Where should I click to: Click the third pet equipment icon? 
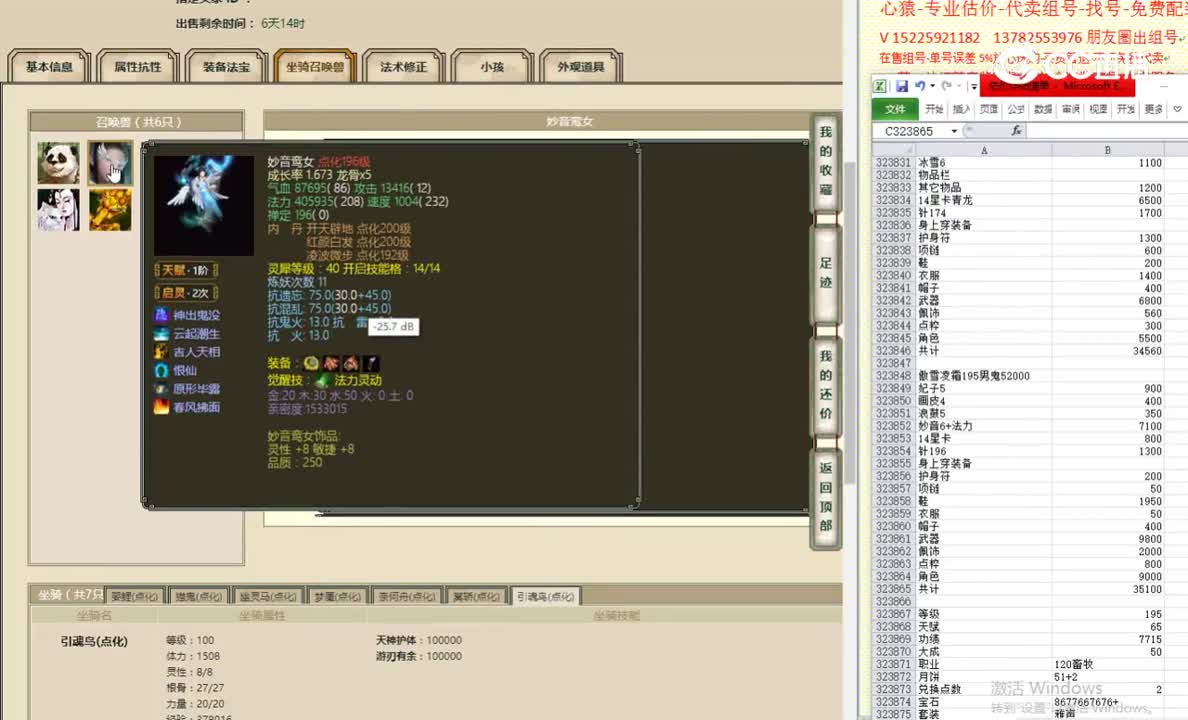click(x=351, y=364)
